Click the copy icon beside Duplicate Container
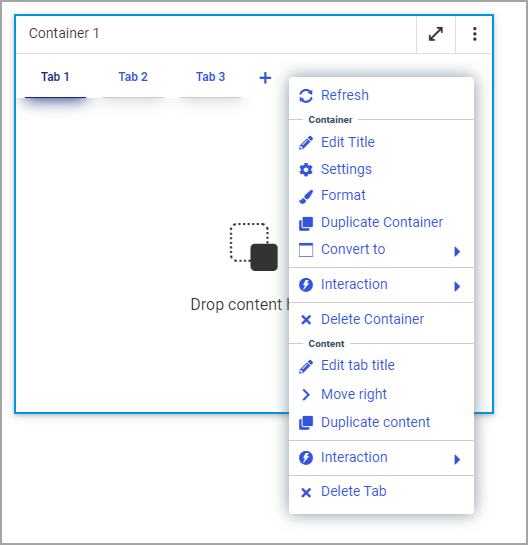This screenshot has width=528, height=545. pos(306,223)
